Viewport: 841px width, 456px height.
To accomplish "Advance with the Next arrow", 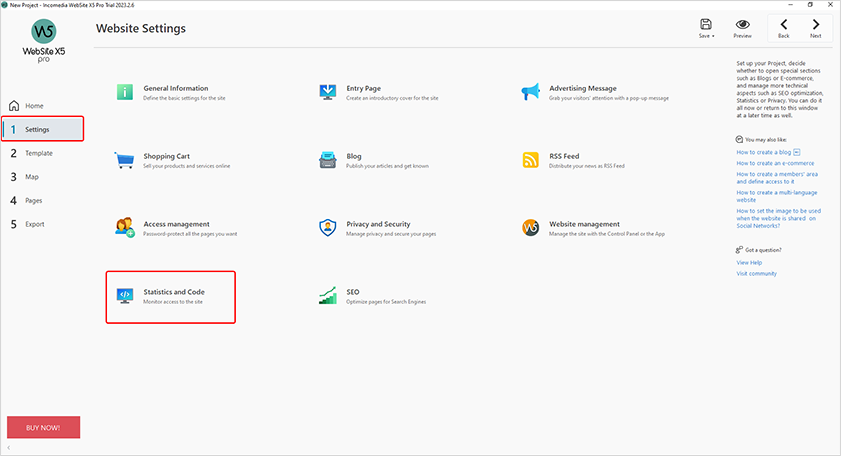I will tap(816, 24).
